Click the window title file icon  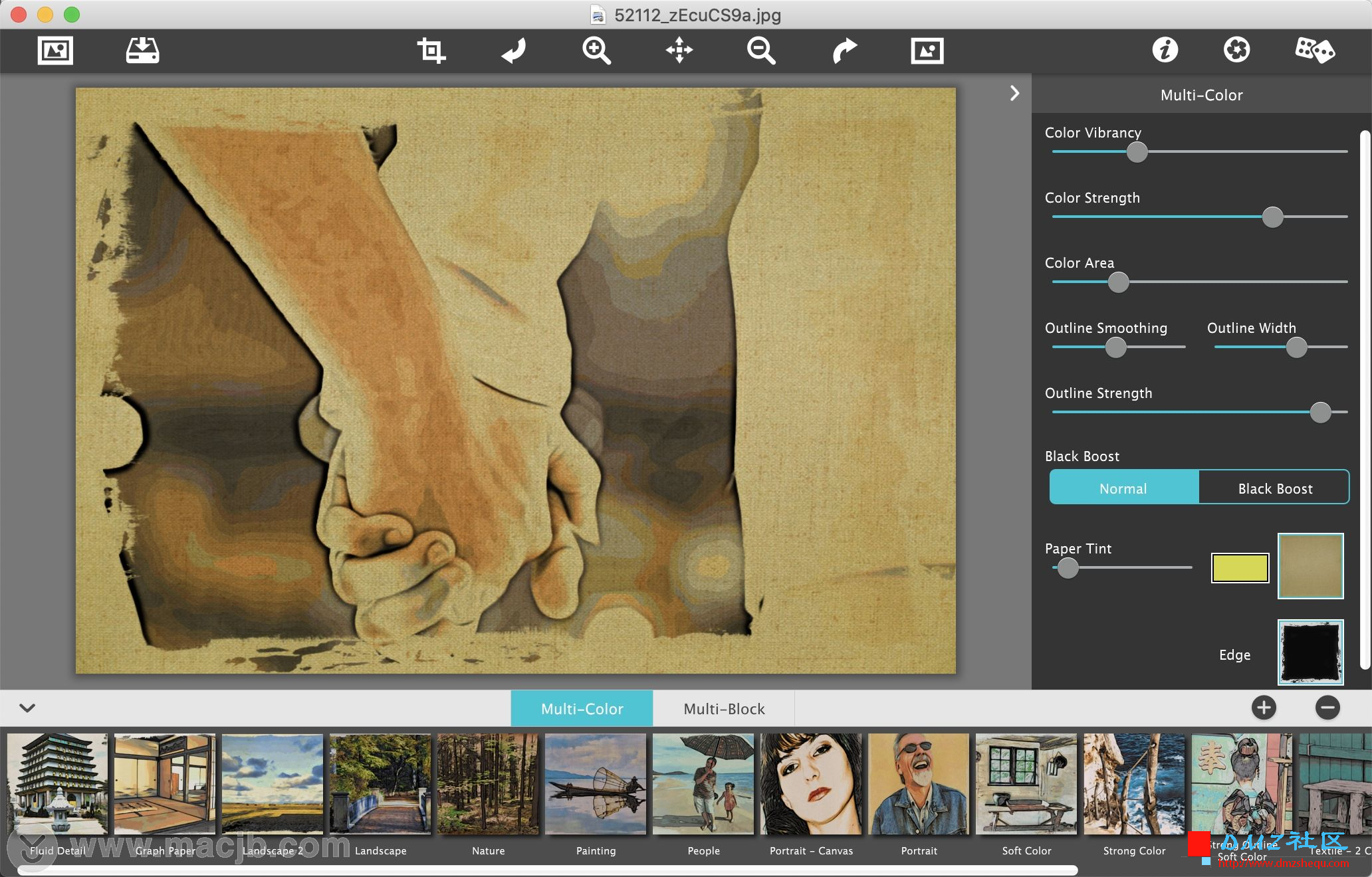tap(598, 15)
